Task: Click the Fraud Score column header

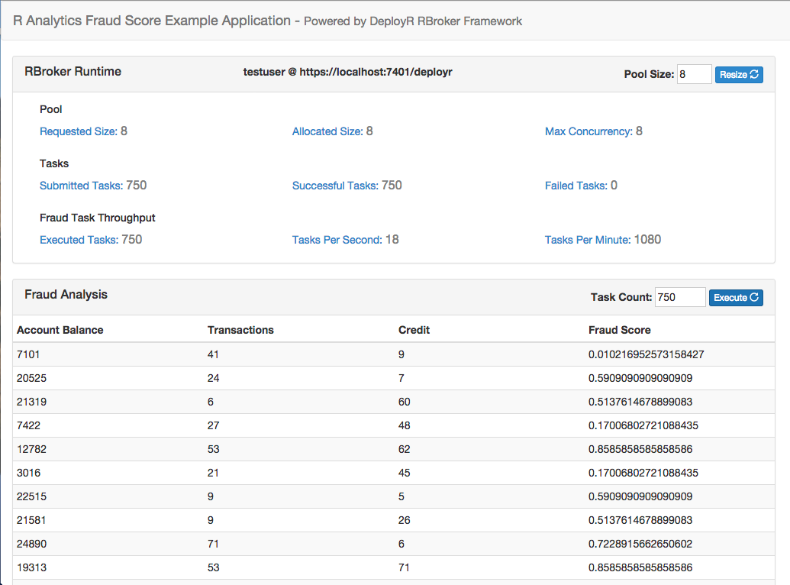Action: 619,330
